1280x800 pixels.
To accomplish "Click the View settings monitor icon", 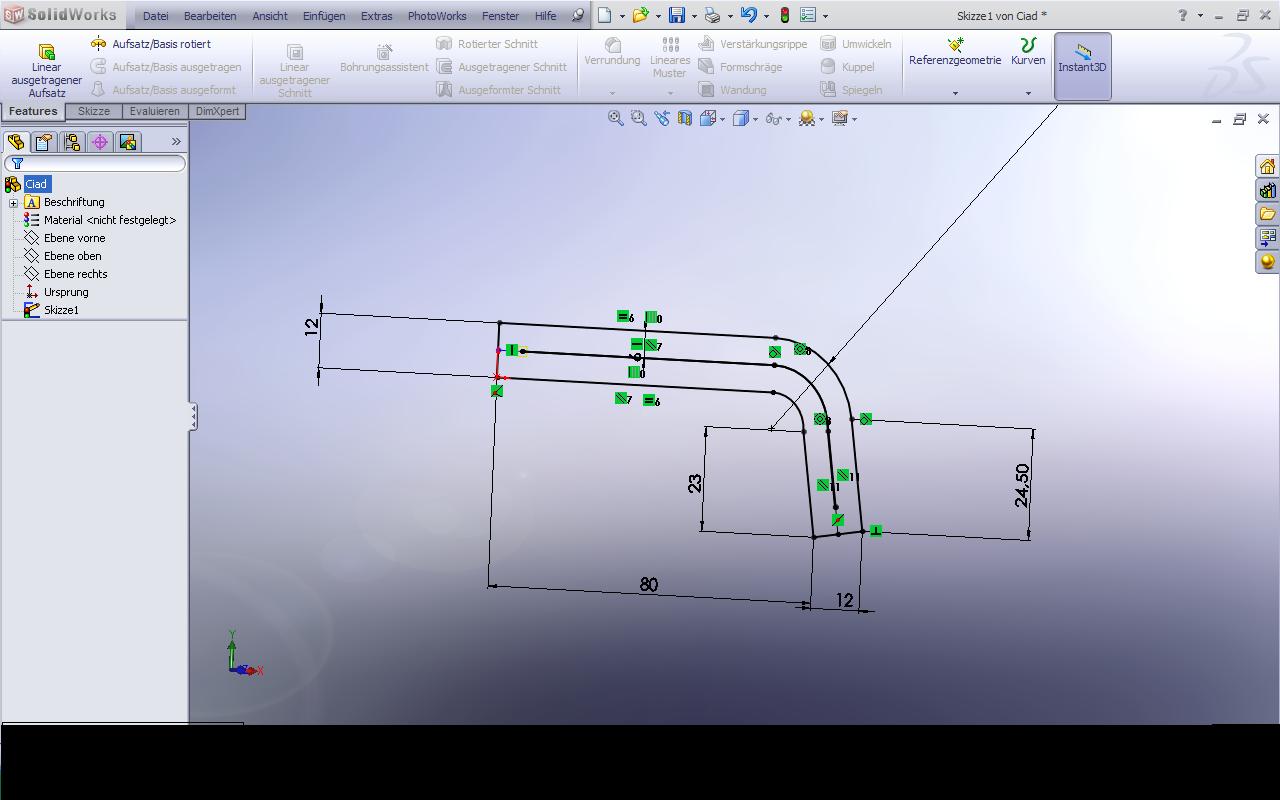I will [x=839, y=118].
